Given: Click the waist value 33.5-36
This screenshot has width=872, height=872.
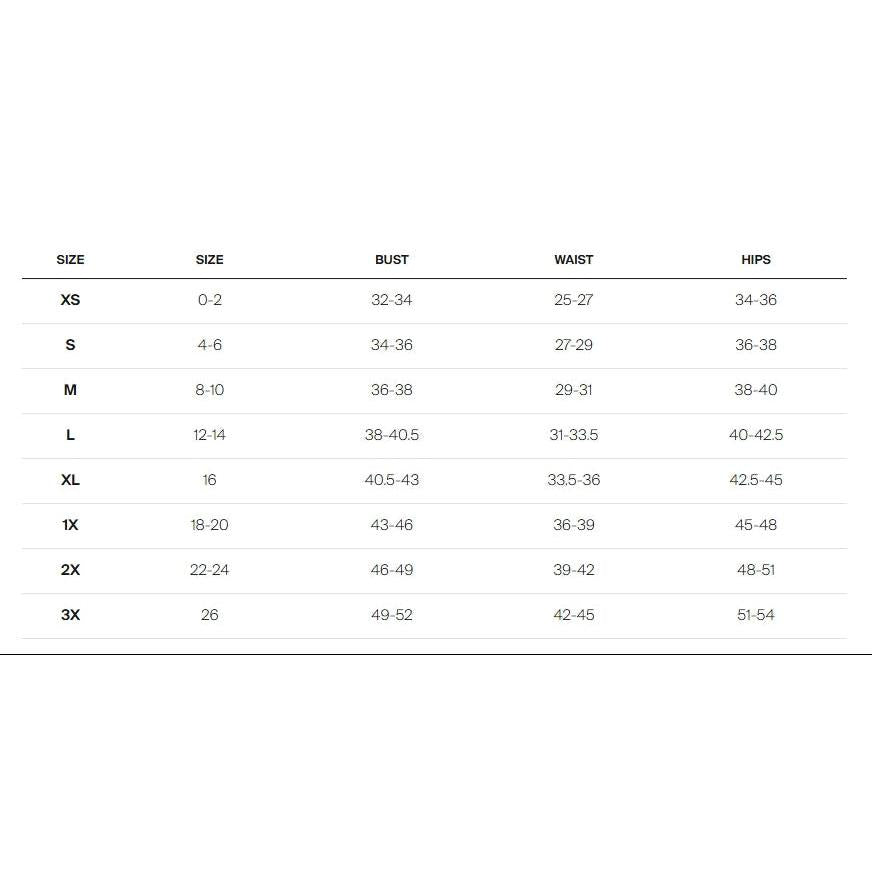Looking at the screenshot, I should 574,480.
